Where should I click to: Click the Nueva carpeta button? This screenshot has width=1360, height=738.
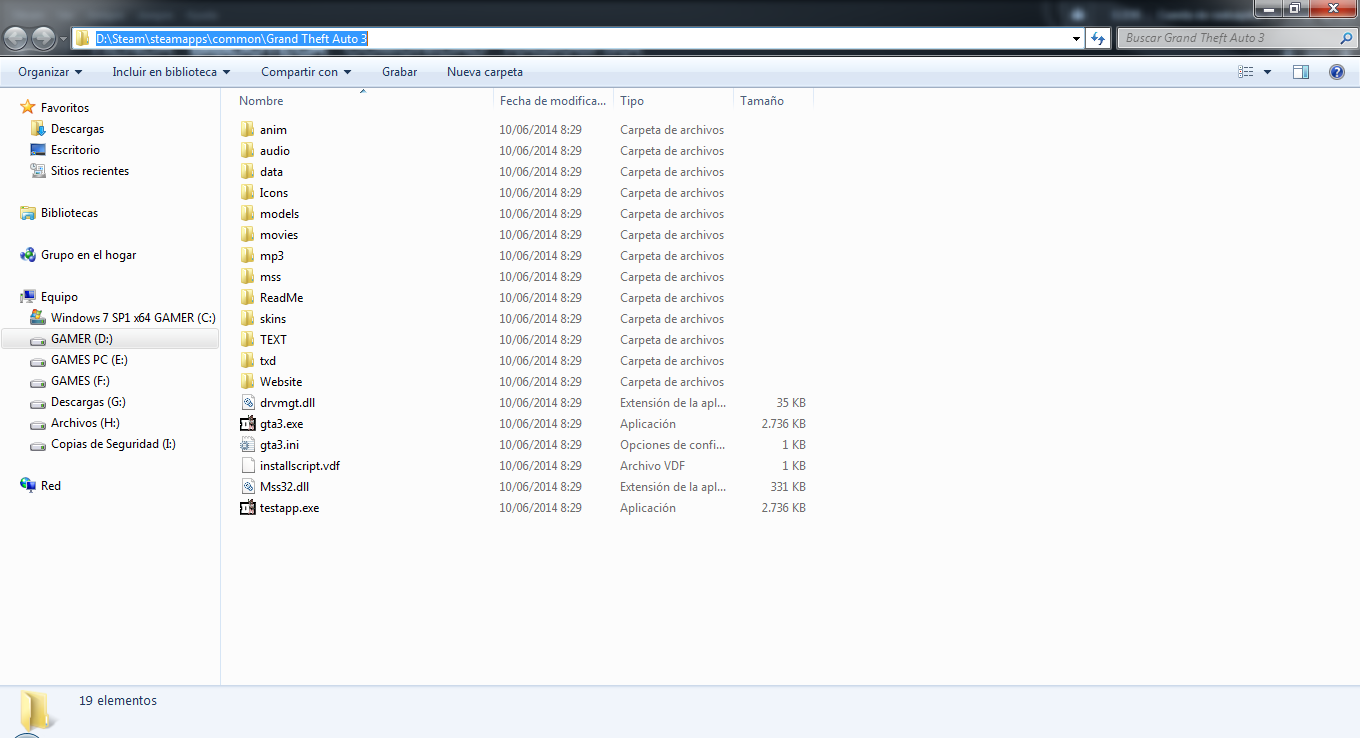click(485, 72)
